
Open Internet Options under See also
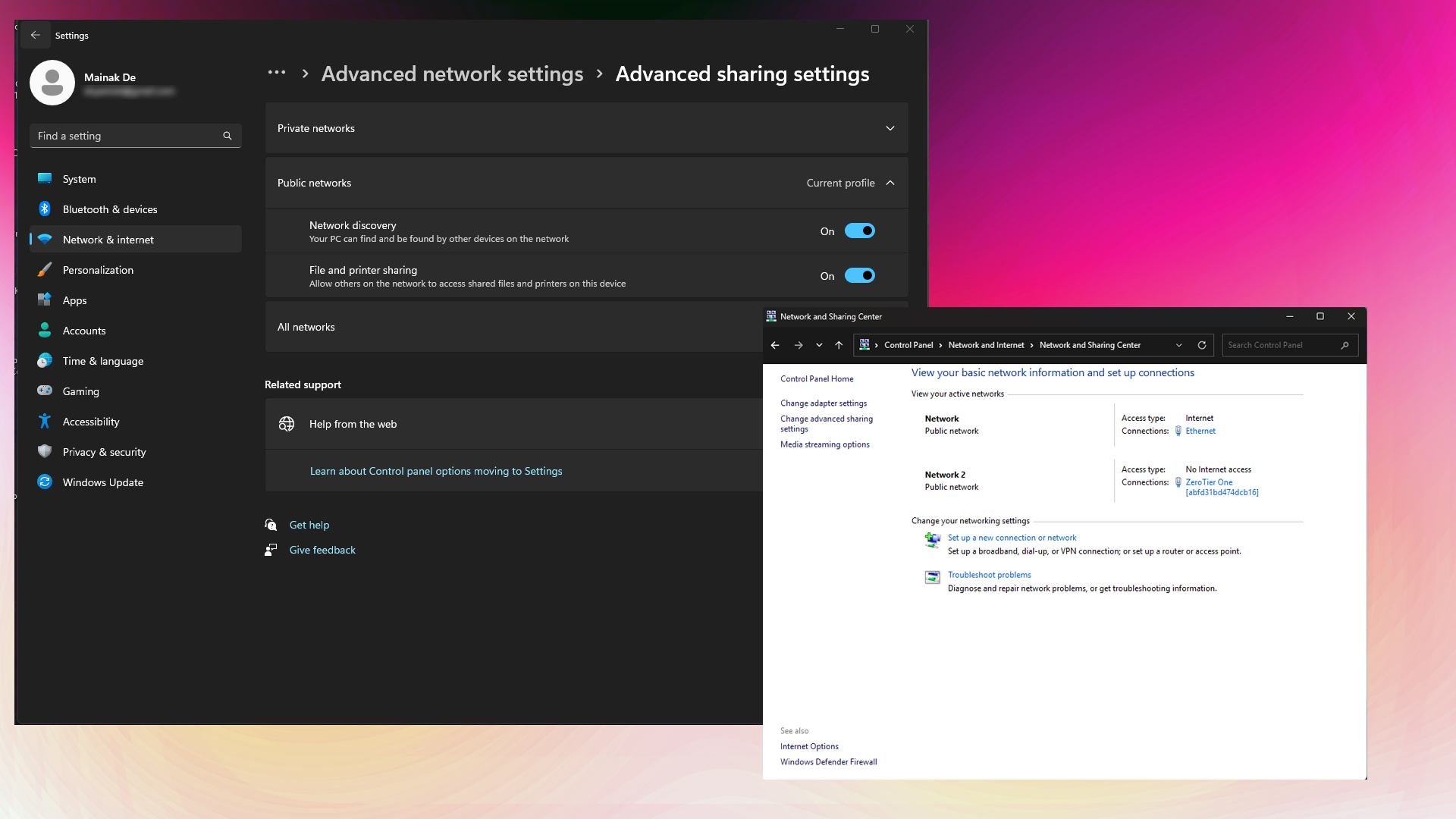pos(809,746)
